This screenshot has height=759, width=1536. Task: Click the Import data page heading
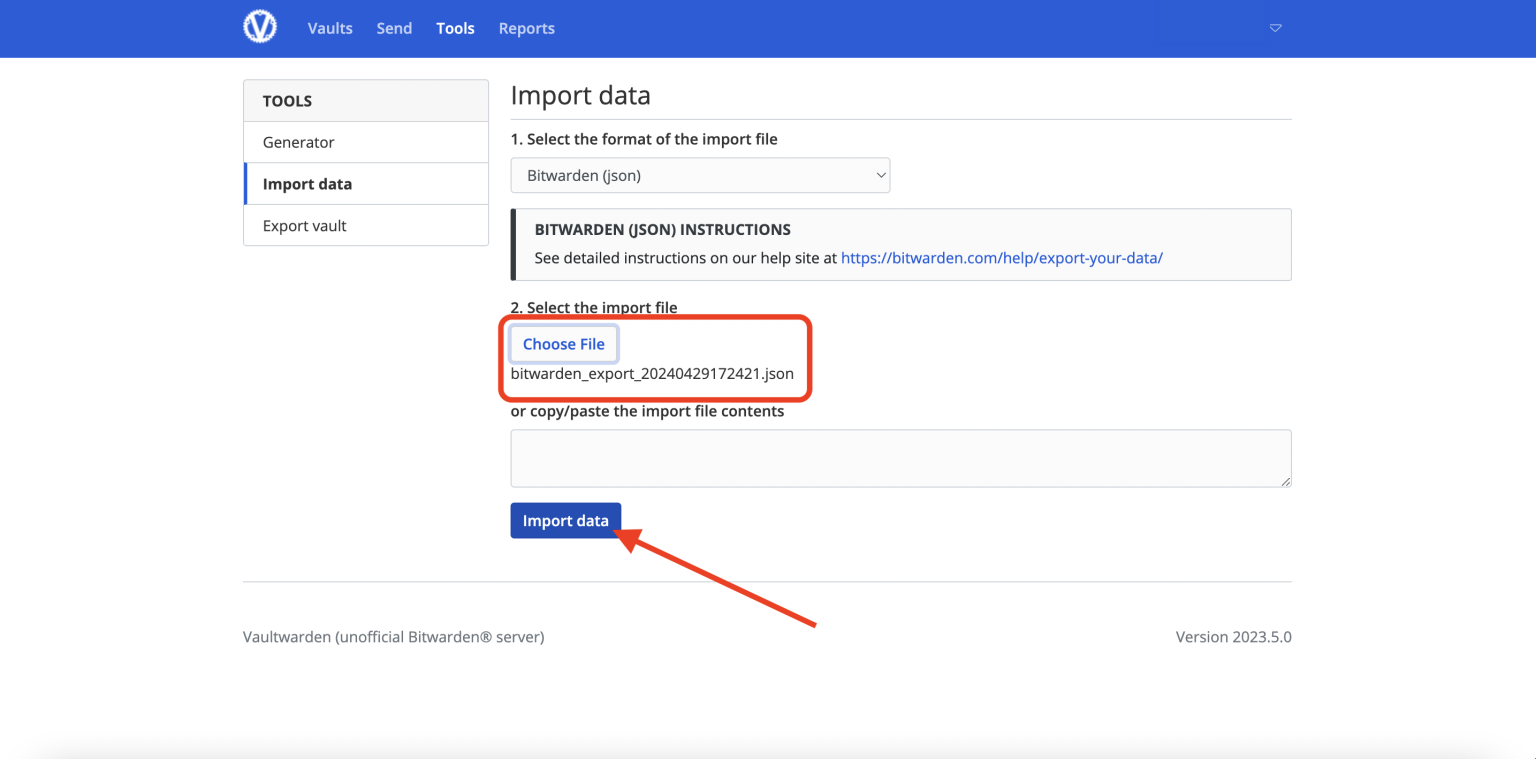[581, 95]
